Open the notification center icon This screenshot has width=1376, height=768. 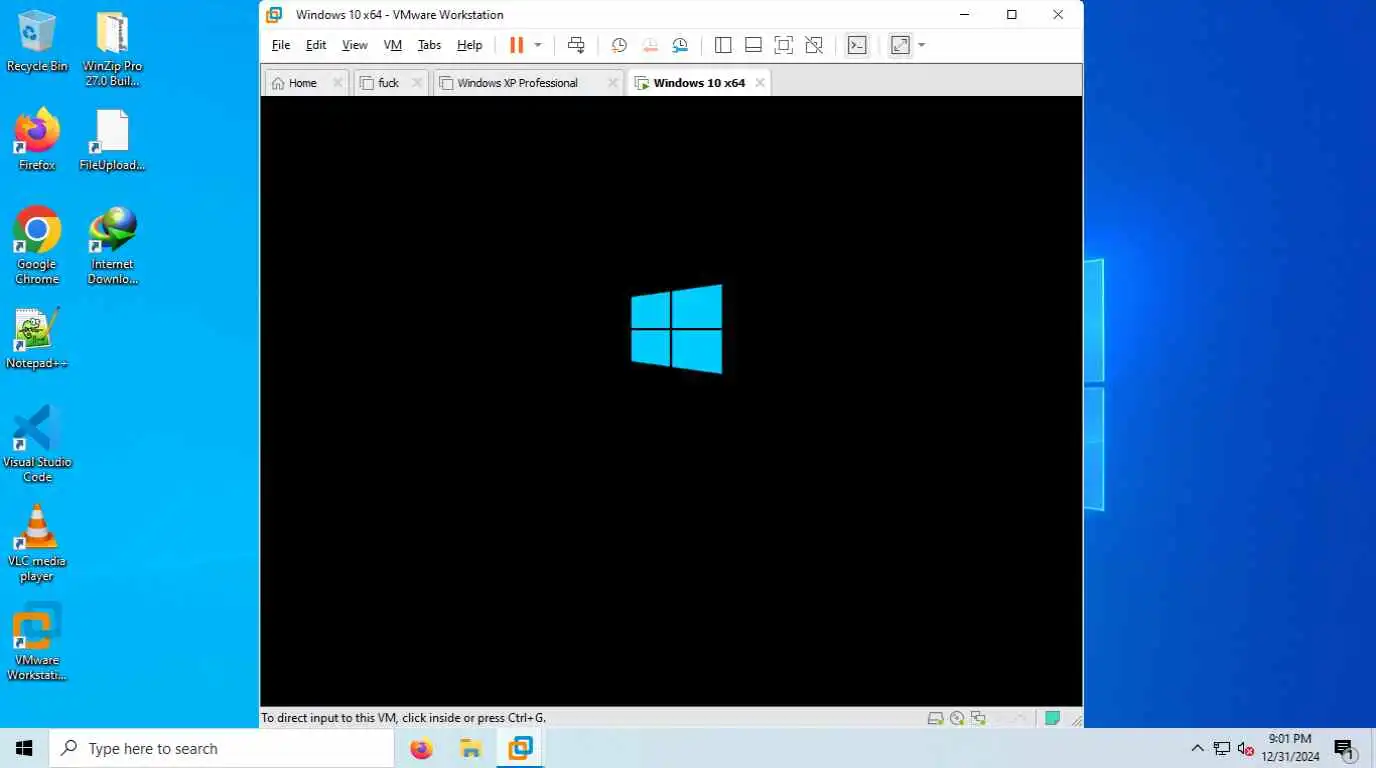click(x=1344, y=748)
